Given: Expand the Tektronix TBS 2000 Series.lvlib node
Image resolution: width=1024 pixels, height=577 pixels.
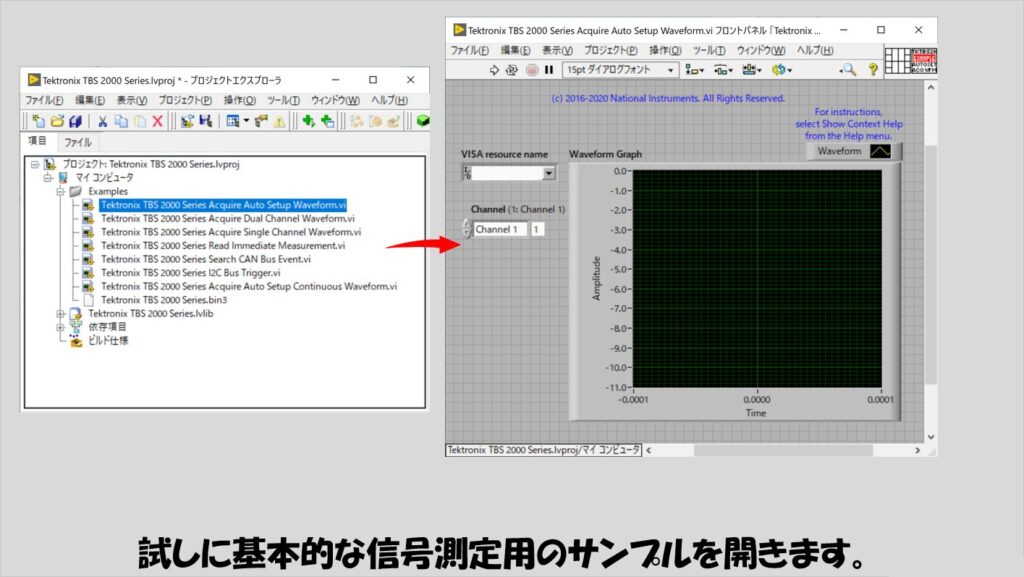Looking at the screenshot, I should click(x=60, y=314).
